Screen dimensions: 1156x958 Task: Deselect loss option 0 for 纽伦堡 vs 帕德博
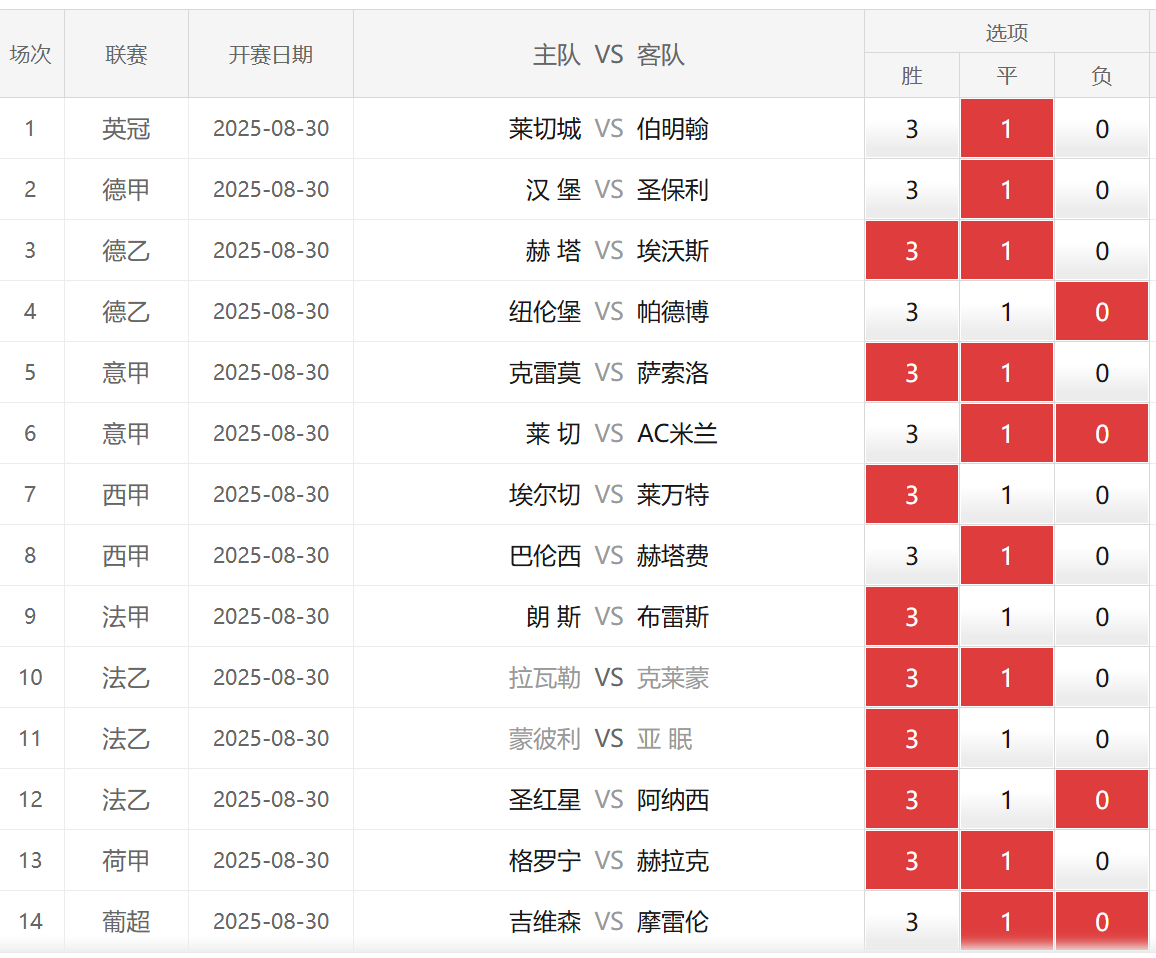[x=1102, y=311]
